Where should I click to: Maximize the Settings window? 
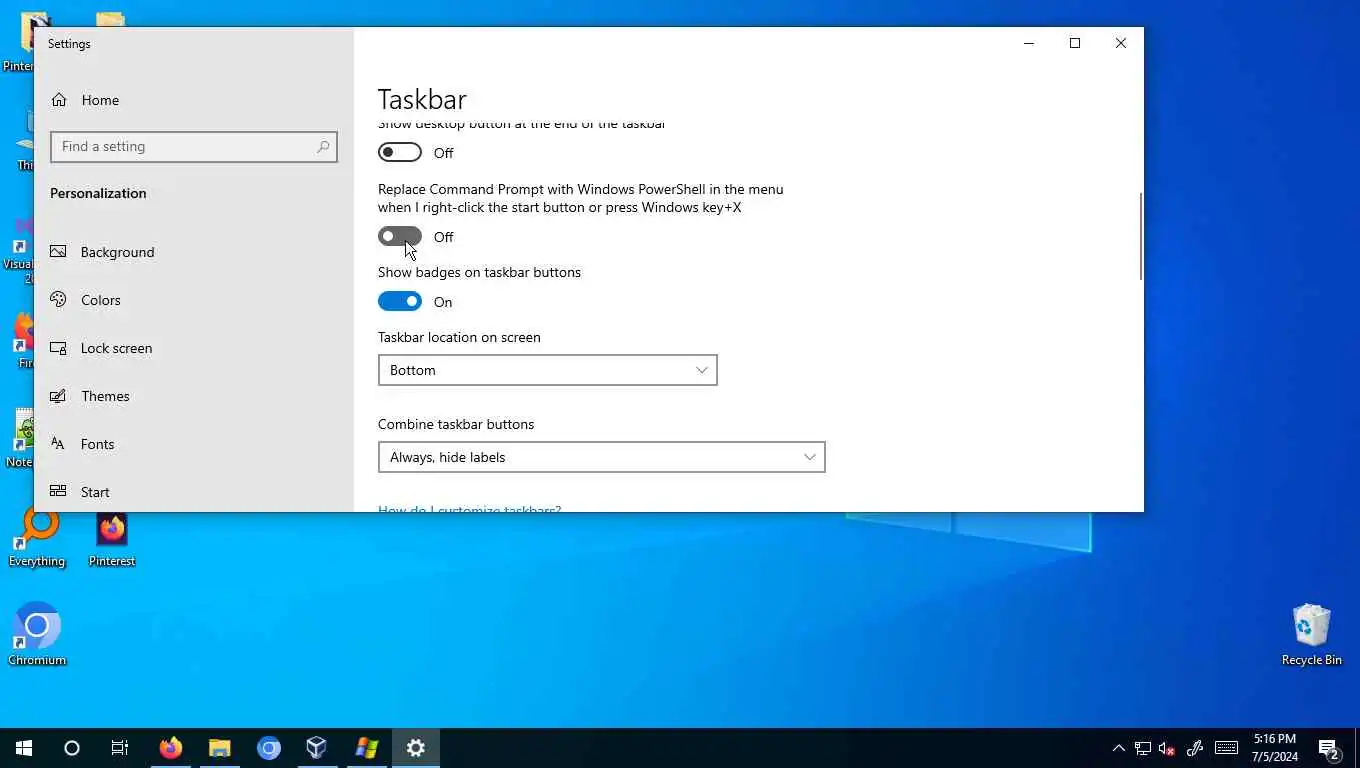pos(1075,43)
